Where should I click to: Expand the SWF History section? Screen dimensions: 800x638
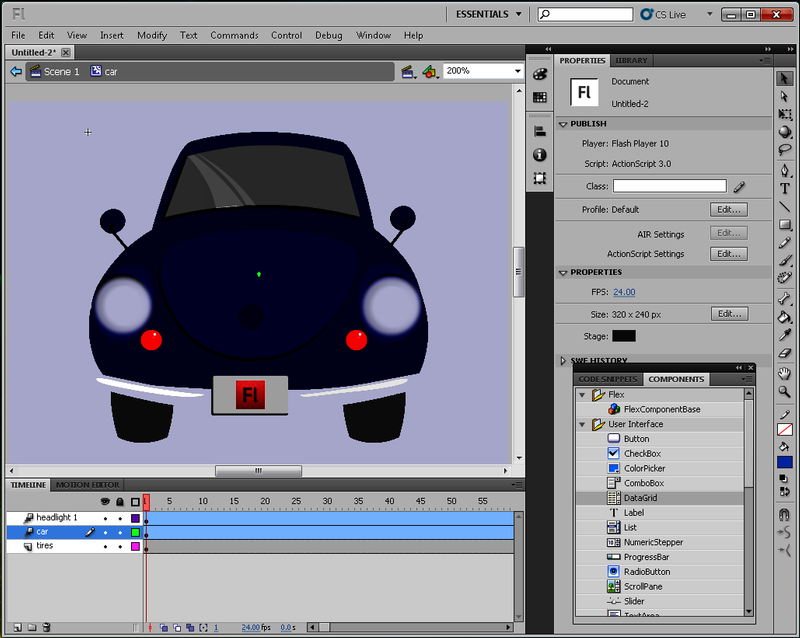click(x=563, y=361)
